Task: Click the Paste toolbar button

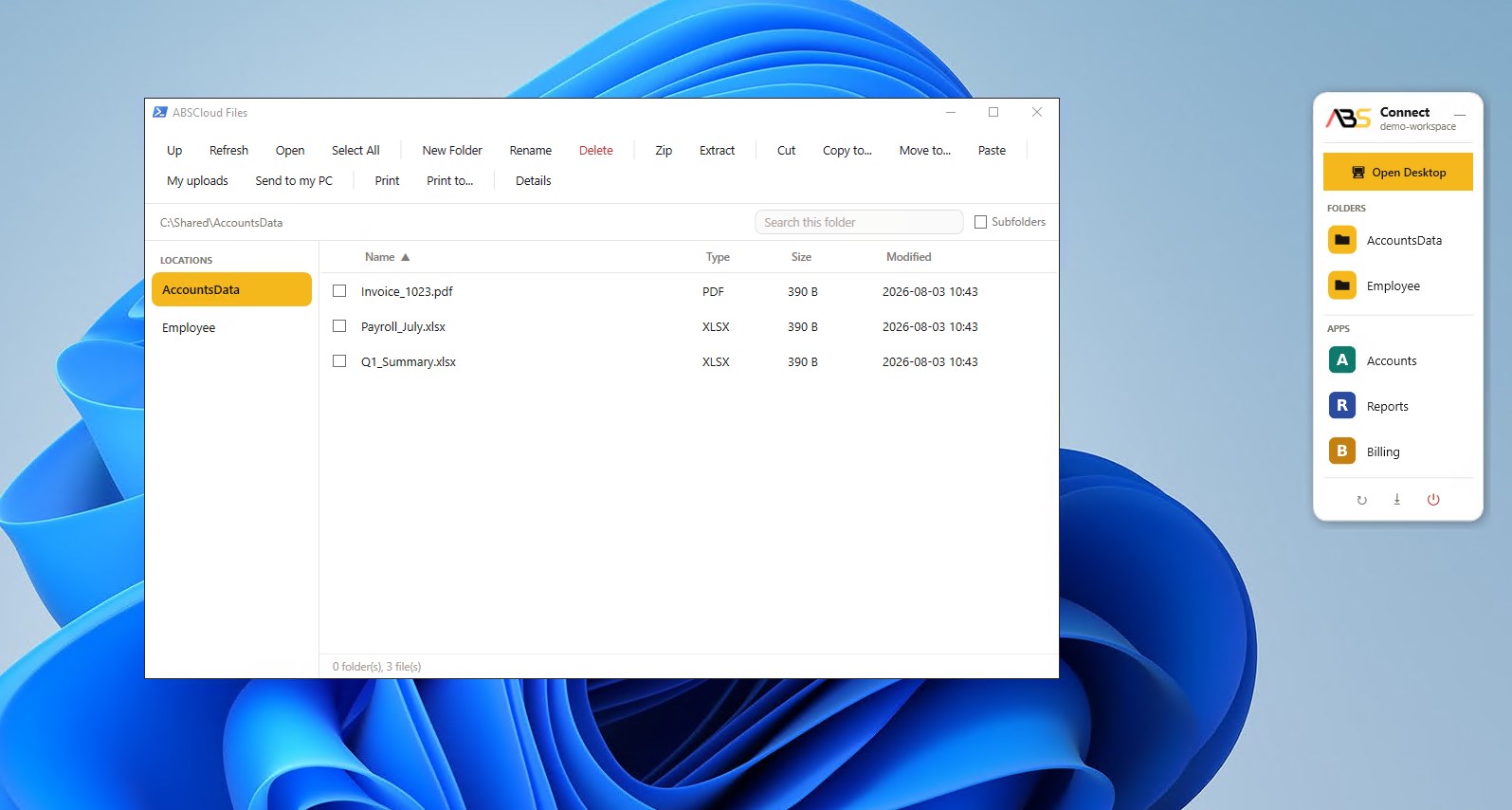Action: pyautogui.click(x=992, y=150)
